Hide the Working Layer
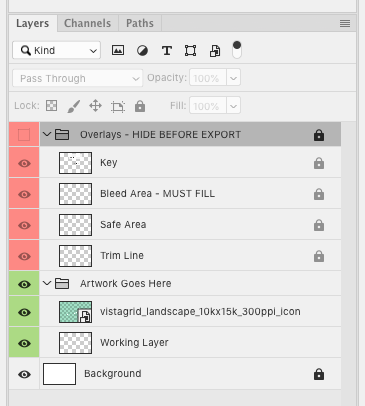The width and height of the screenshot is (365, 406). [24, 343]
